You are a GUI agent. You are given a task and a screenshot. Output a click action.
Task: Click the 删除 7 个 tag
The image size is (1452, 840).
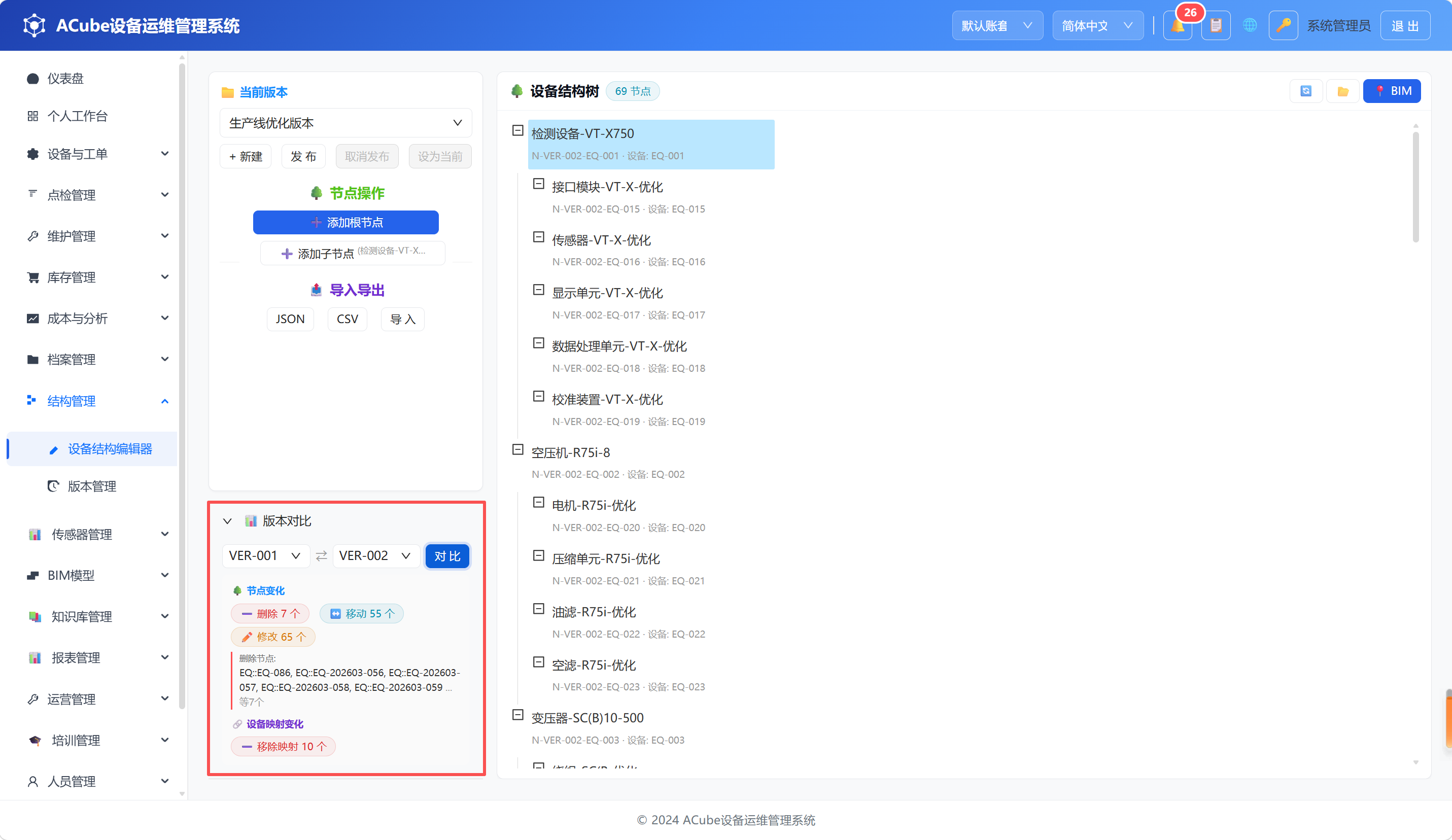coord(270,614)
